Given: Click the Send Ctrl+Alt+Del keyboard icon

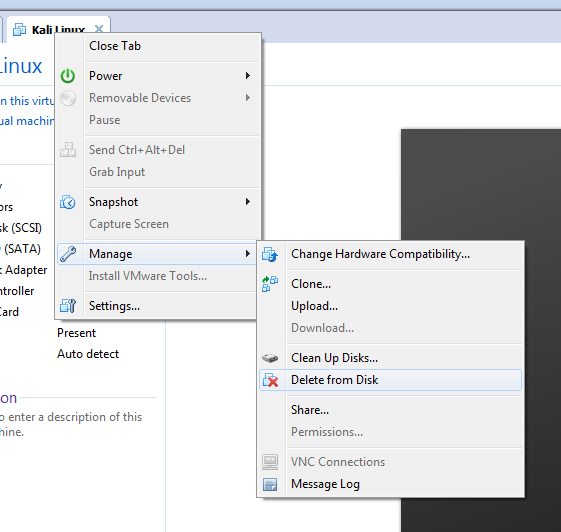Looking at the screenshot, I should pyautogui.click(x=68, y=150).
